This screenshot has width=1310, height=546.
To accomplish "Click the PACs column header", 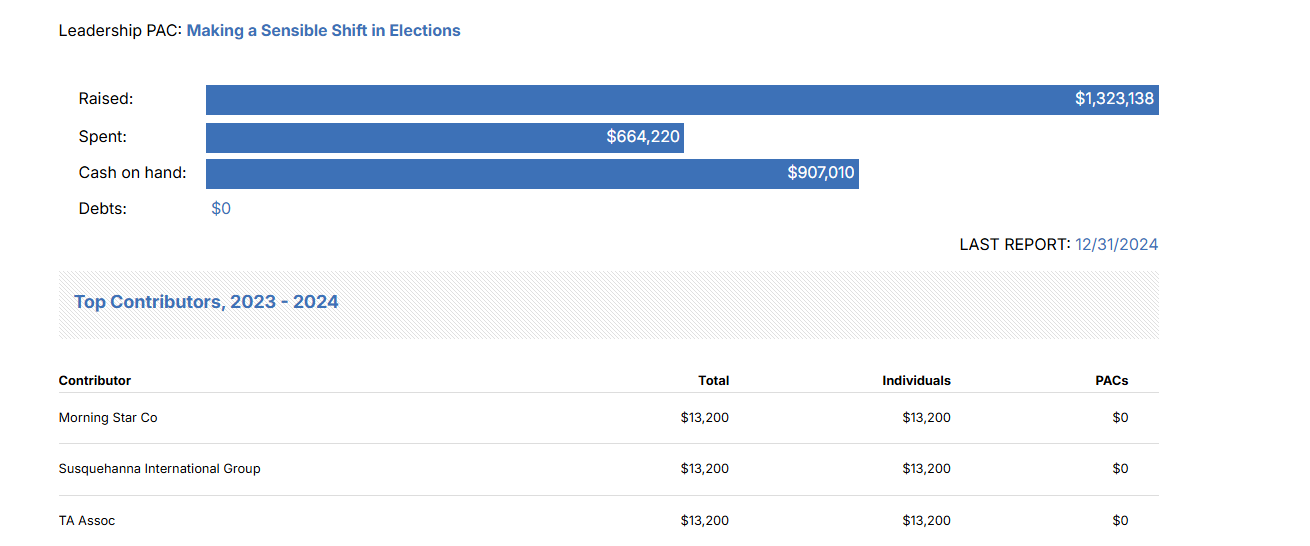I will (x=1111, y=381).
